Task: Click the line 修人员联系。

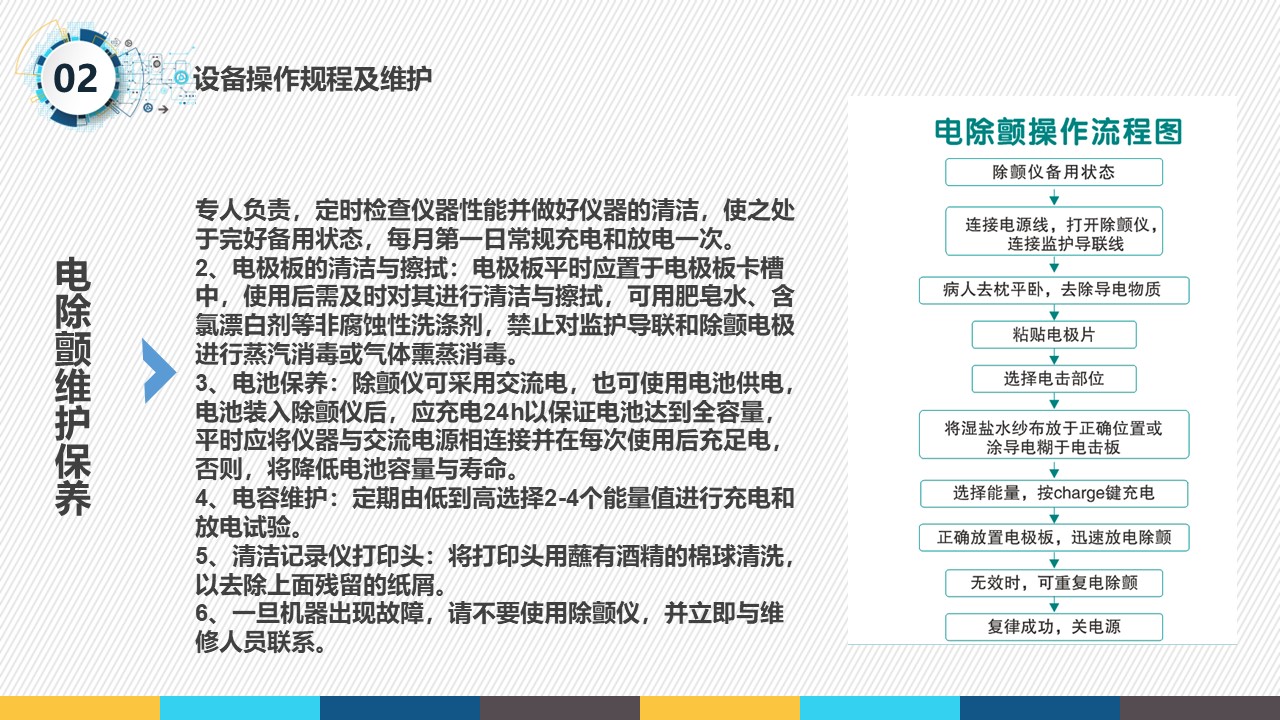Action: coord(261,642)
